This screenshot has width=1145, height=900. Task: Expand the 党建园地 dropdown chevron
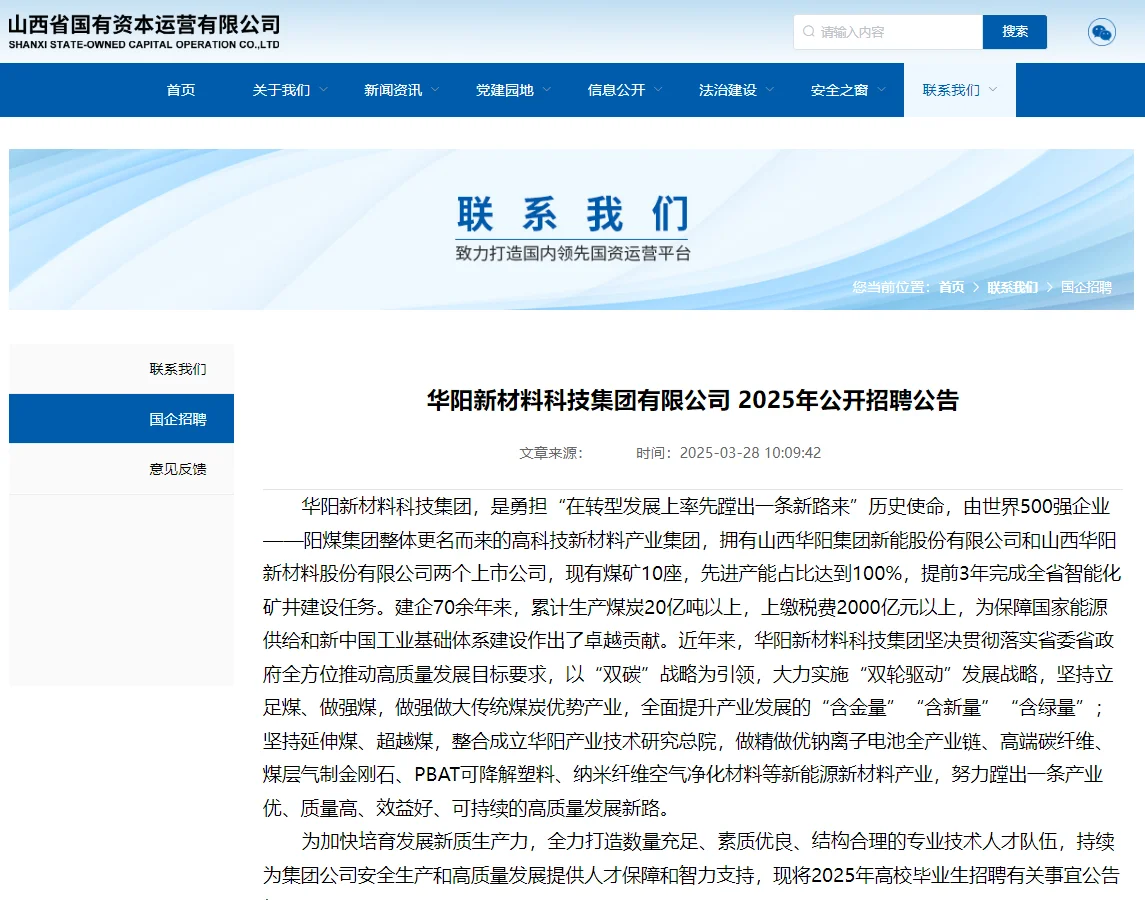point(547,89)
